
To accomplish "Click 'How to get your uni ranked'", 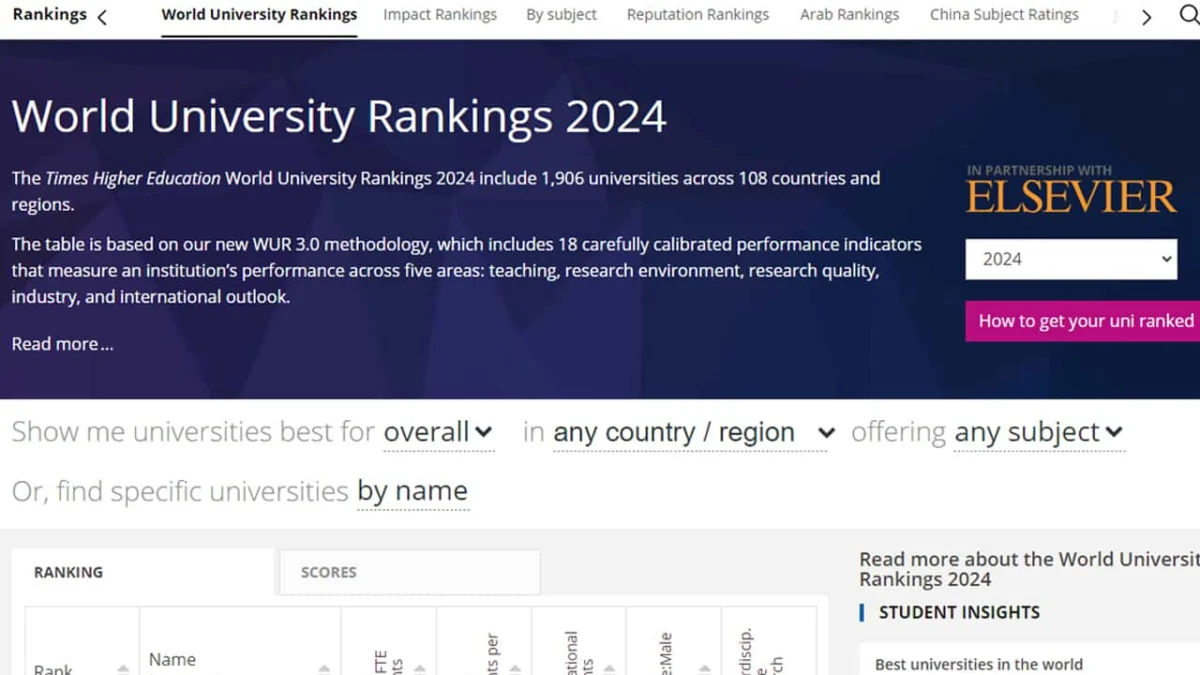I will [1087, 321].
